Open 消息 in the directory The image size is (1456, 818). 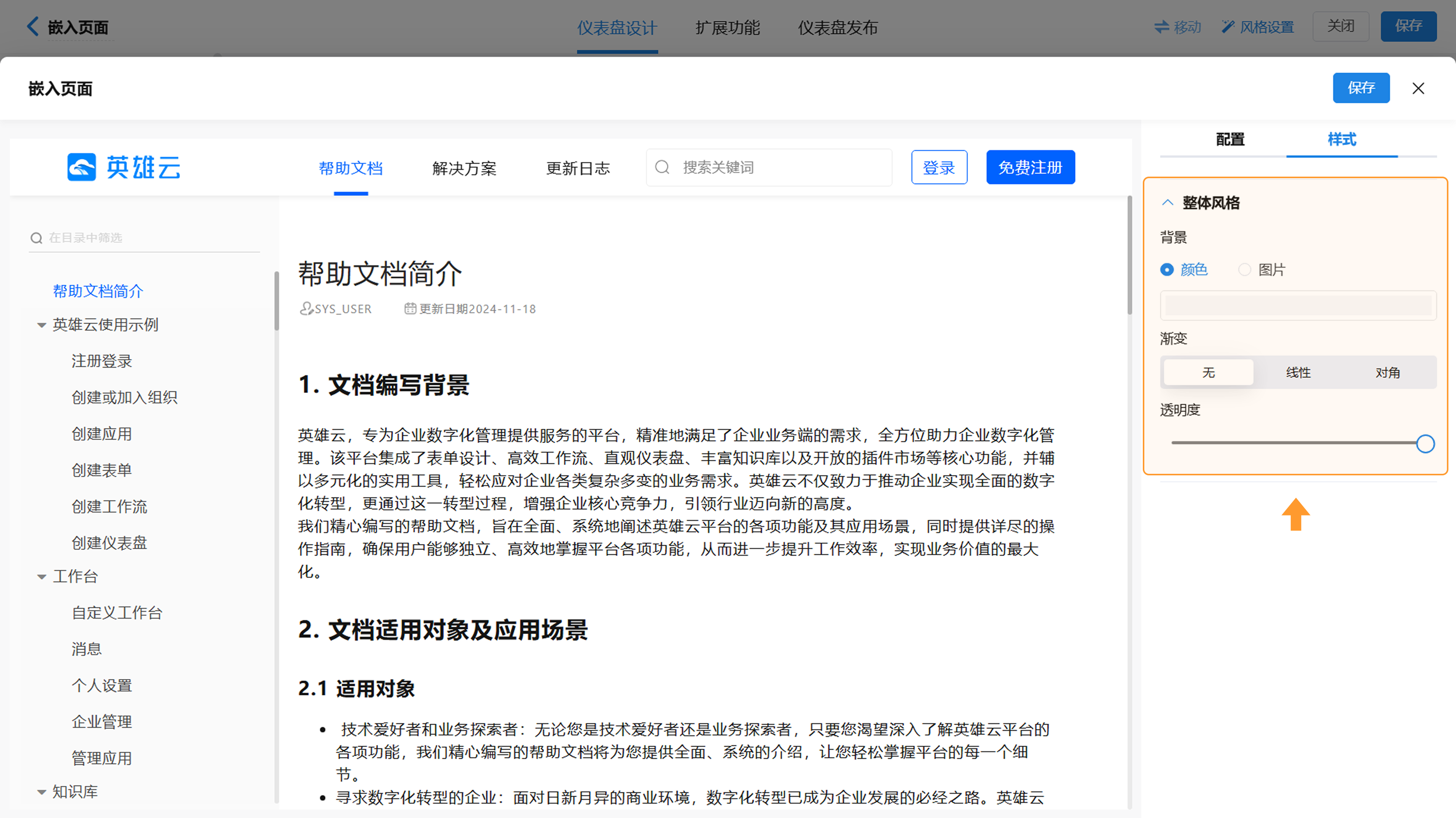click(x=86, y=649)
